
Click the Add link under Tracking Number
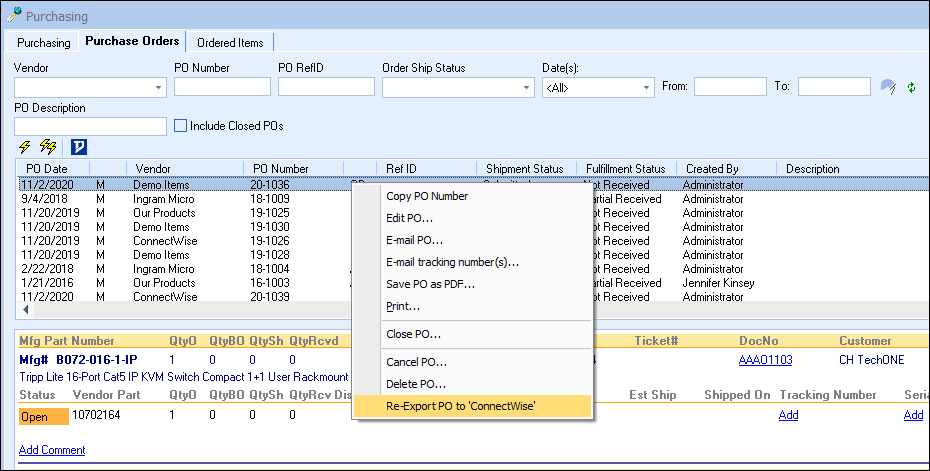(788, 415)
